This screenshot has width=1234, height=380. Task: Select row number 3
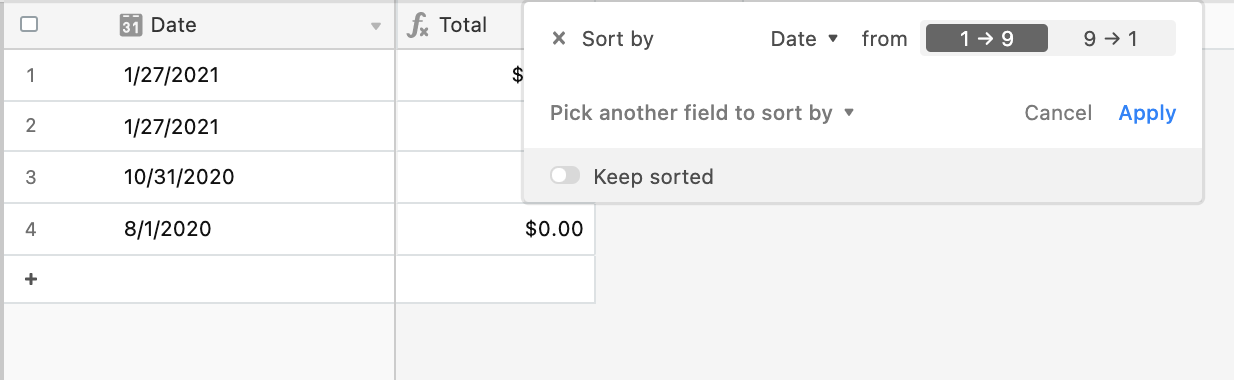point(30,177)
